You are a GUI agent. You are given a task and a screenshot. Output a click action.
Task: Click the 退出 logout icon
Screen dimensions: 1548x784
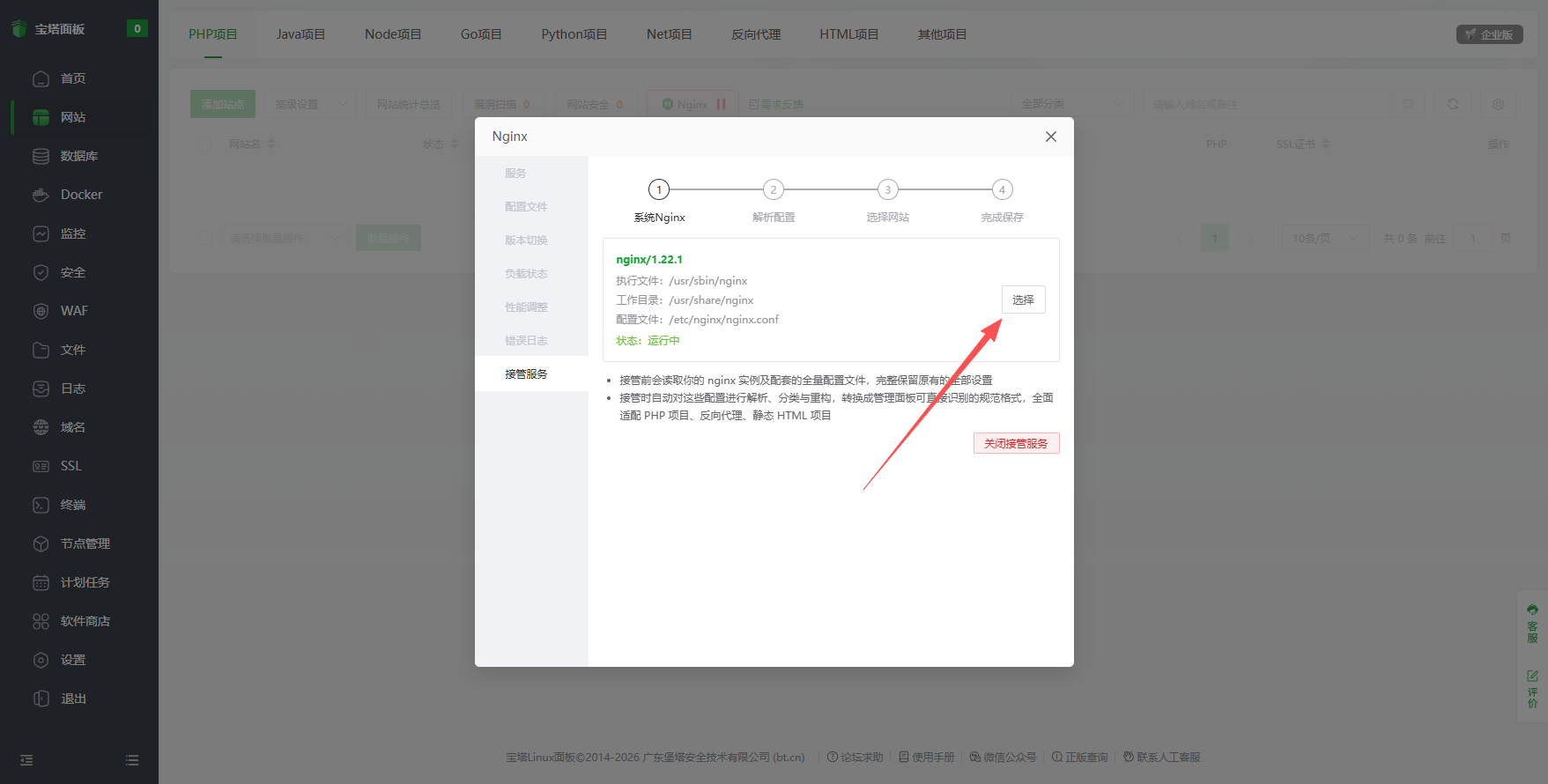[41, 699]
